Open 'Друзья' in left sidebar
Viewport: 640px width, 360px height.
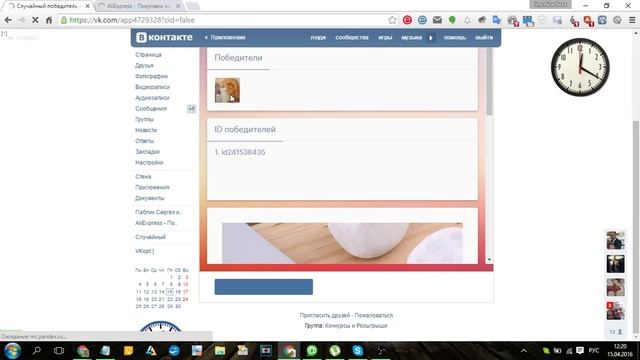pyautogui.click(x=144, y=65)
